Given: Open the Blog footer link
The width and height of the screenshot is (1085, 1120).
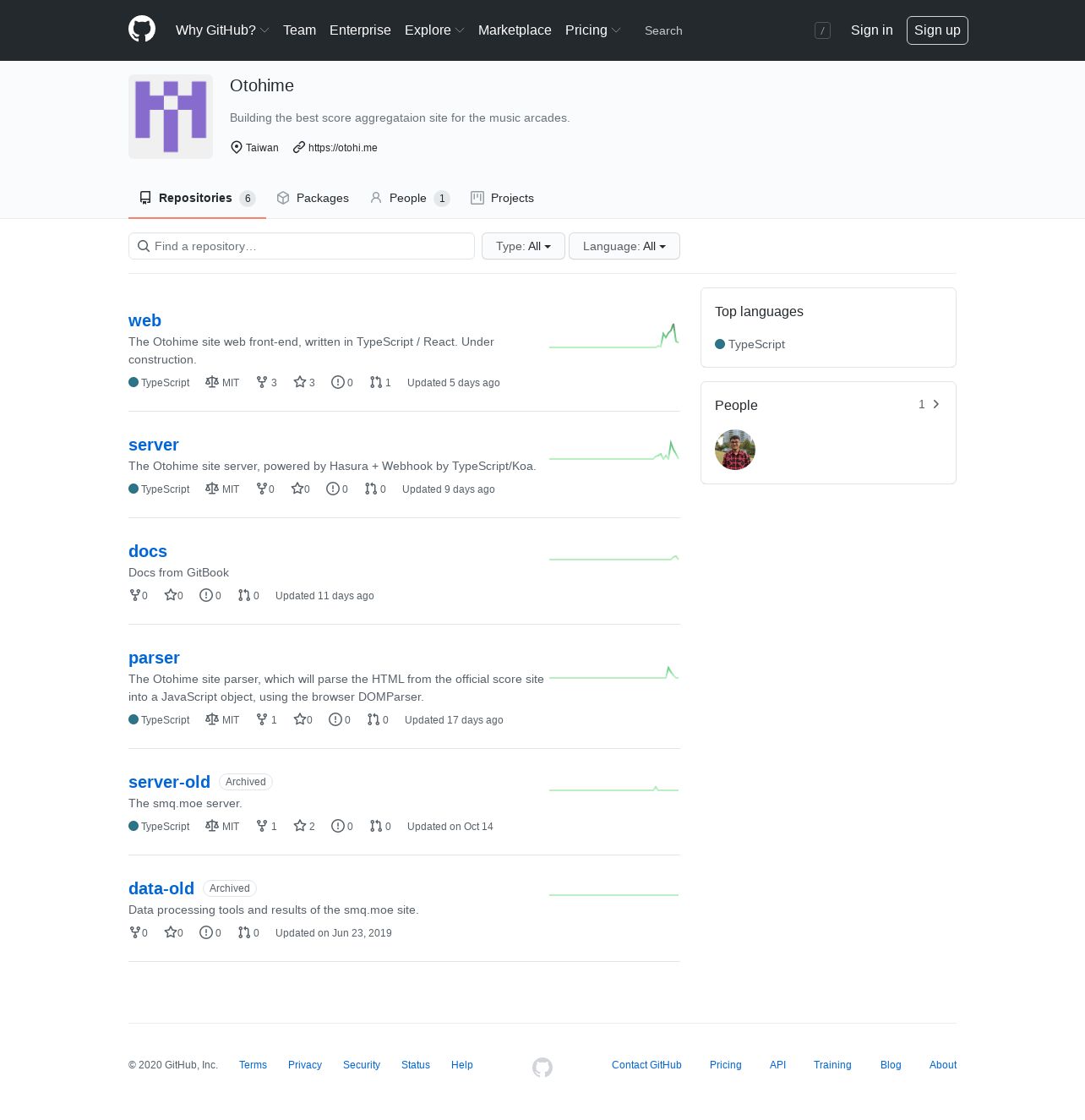Looking at the screenshot, I should (x=891, y=1065).
